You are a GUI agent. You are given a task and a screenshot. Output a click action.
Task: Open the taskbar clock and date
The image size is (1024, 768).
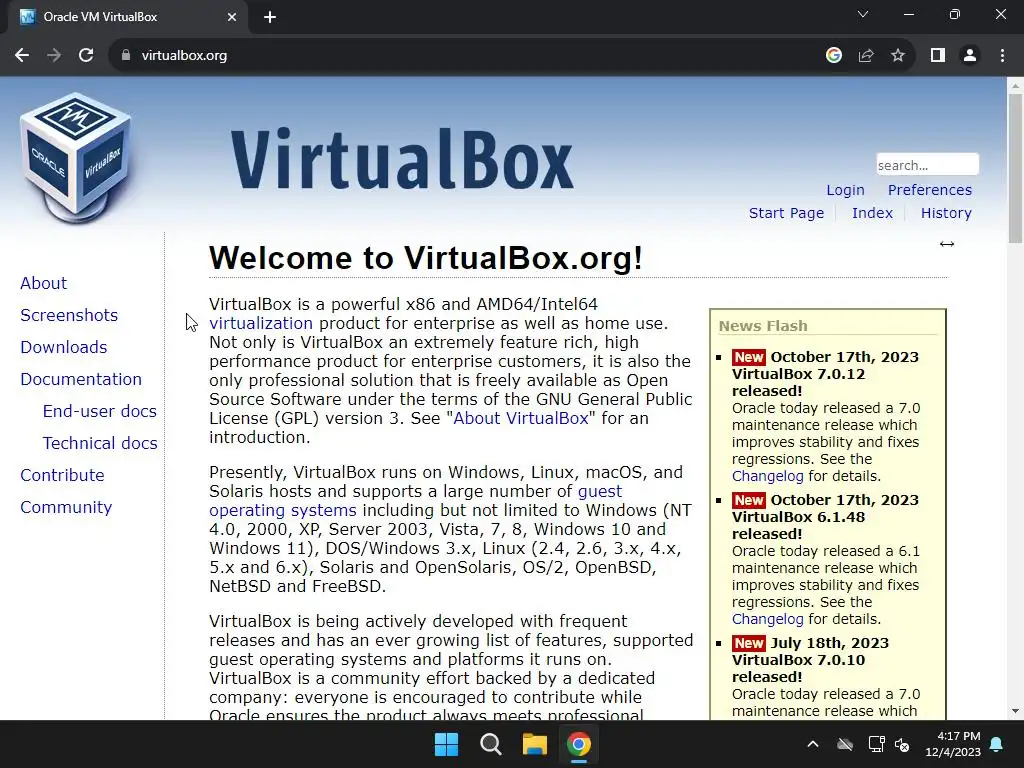[x=953, y=744]
